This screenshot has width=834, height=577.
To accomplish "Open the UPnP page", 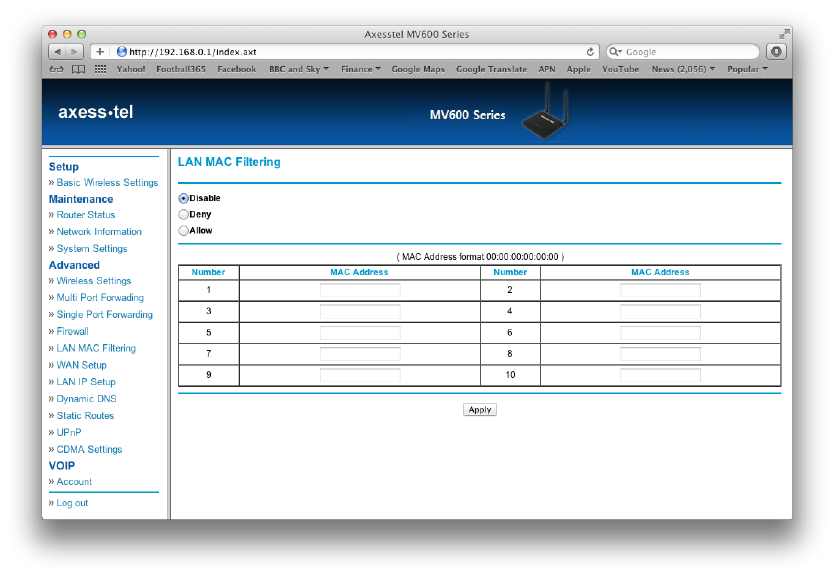I will point(69,432).
